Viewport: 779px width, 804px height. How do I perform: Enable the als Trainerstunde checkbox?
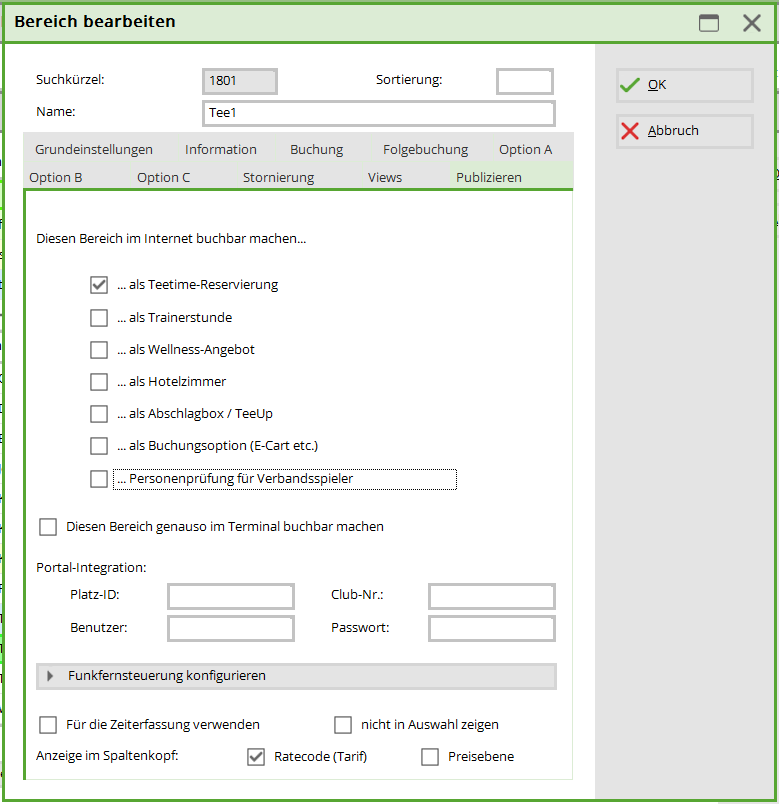99,318
